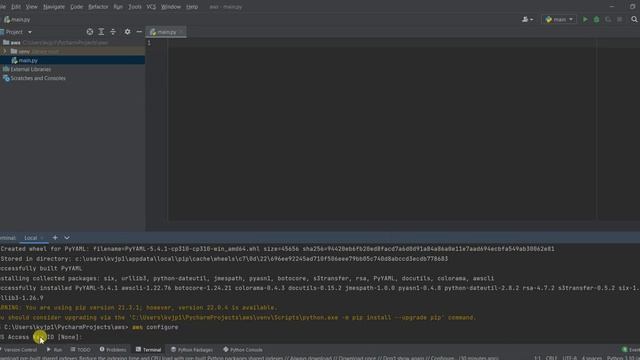Close the Local terminal tab
Viewport: 640px width, 360px height.
(x=42, y=238)
